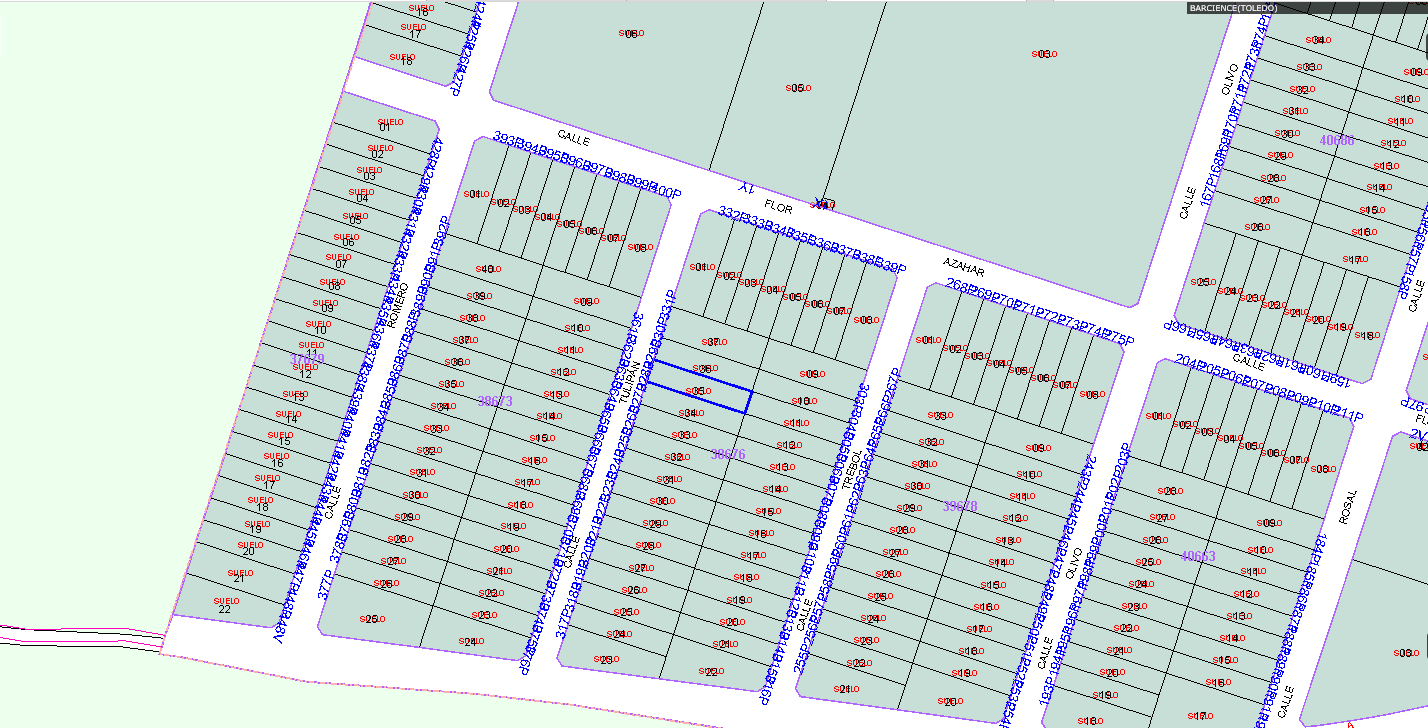Click block number 39676 label

pos(728,454)
